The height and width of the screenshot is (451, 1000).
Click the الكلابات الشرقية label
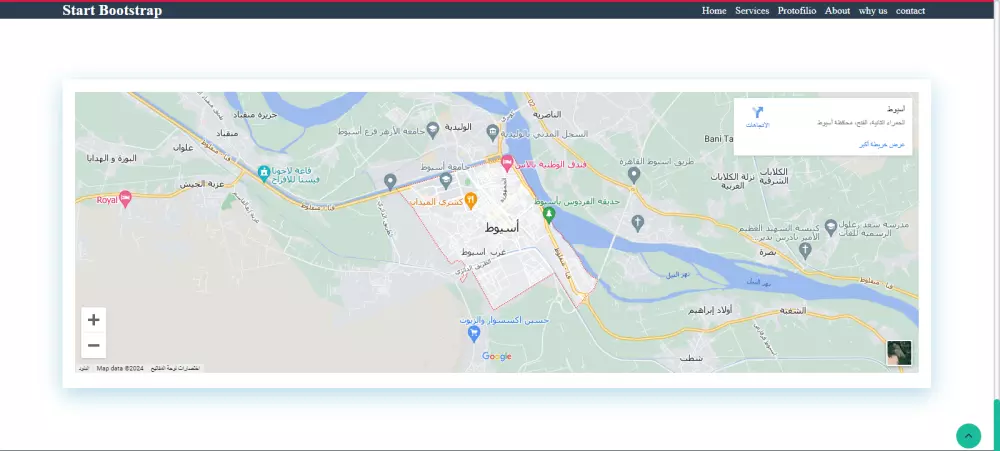coord(774,177)
